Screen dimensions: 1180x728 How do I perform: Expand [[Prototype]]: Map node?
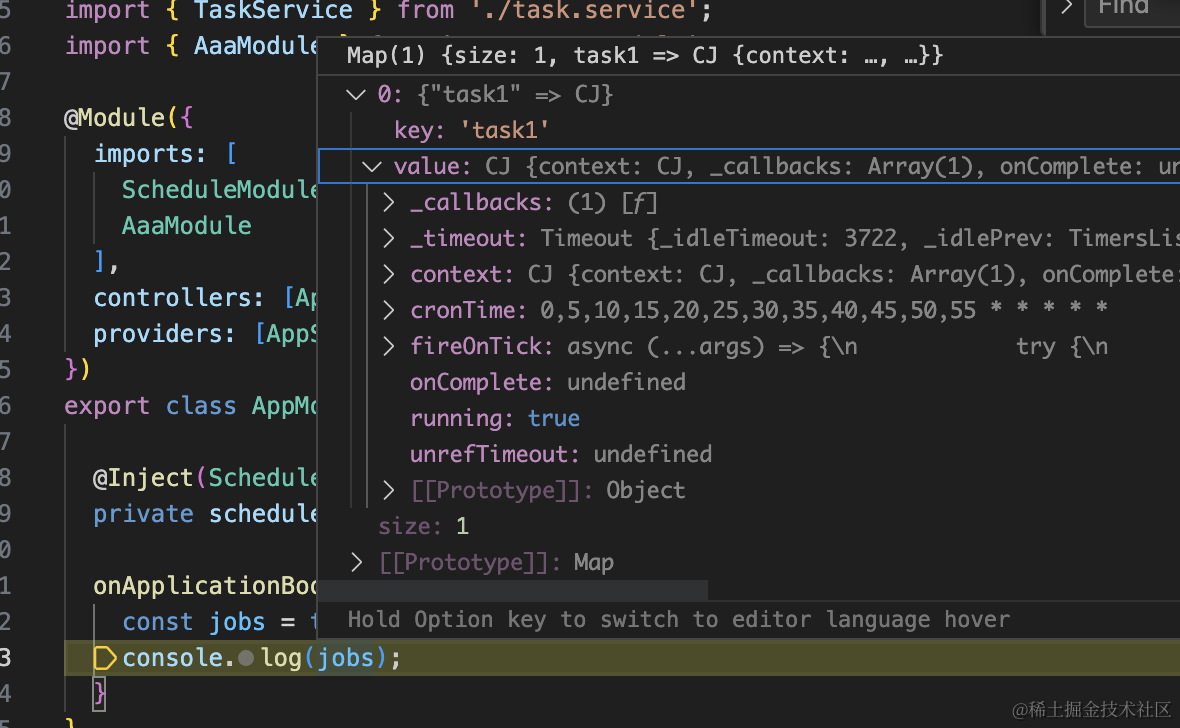pyautogui.click(x=357, y=563)
